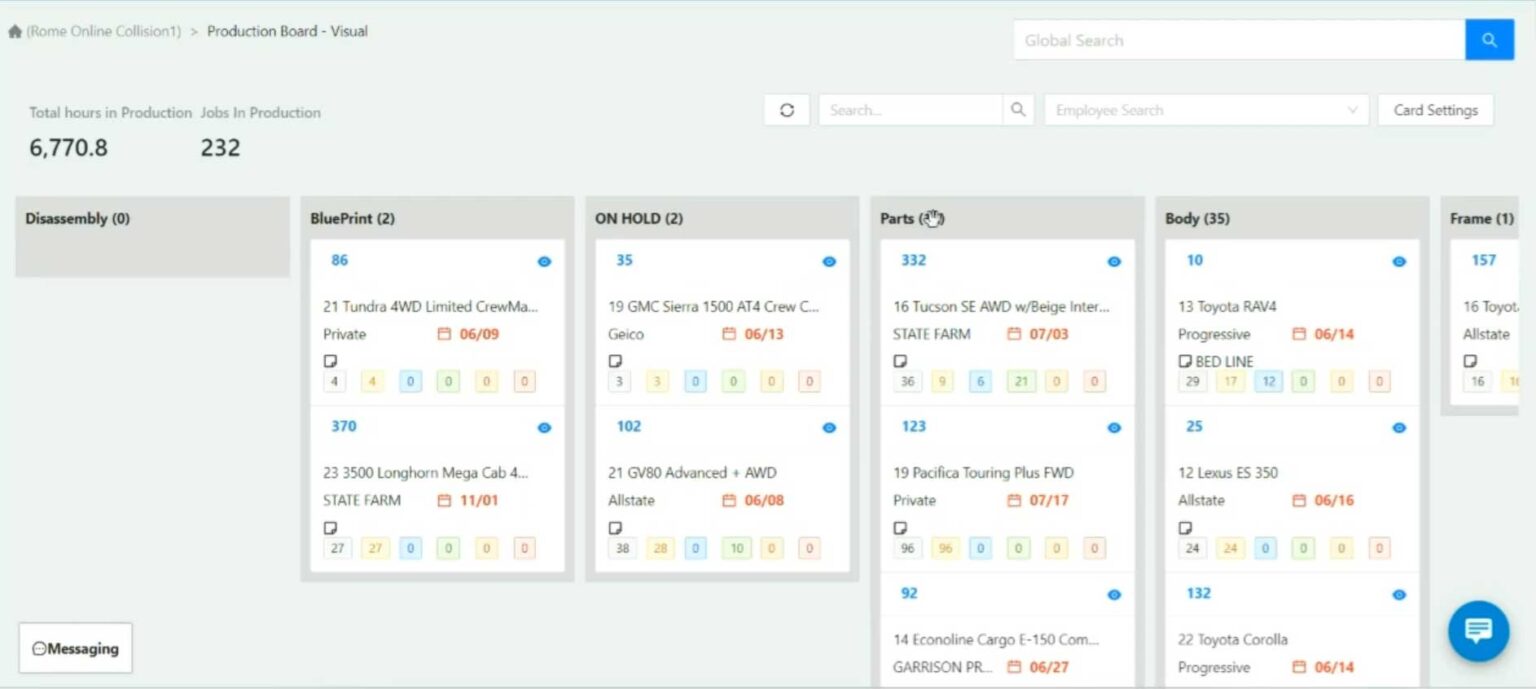Image resolution: width=1536 pixels, height=689 pixels.
Task: Click into the Global Search field
Action: point(1238,40)
